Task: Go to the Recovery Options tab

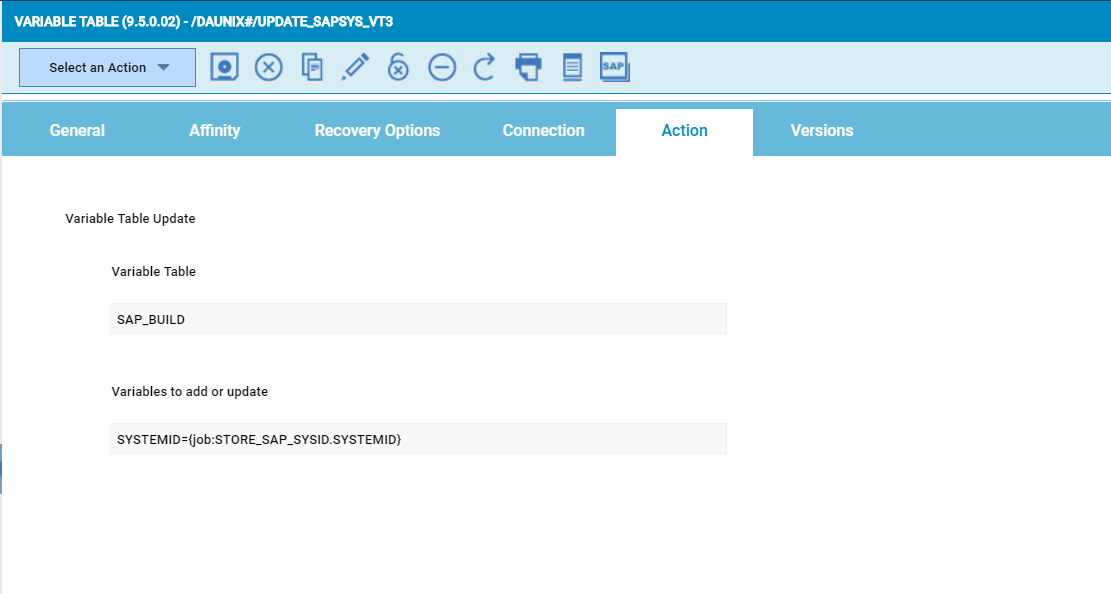Action: pyautogui.click(x=377, y=131)
